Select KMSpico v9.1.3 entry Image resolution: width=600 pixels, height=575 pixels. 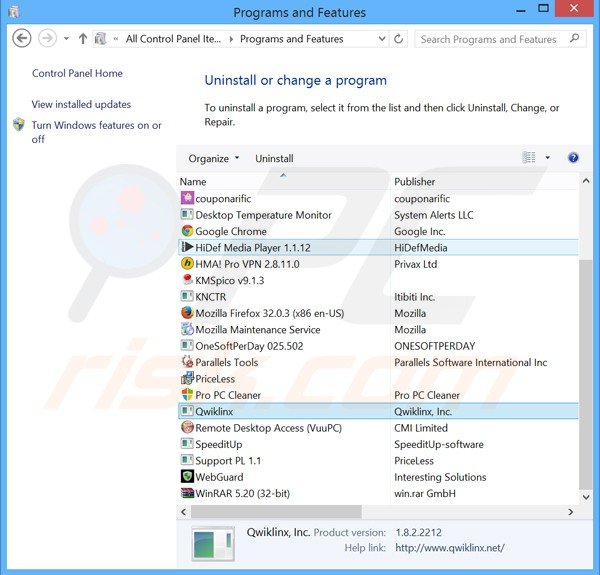[378, 280]
